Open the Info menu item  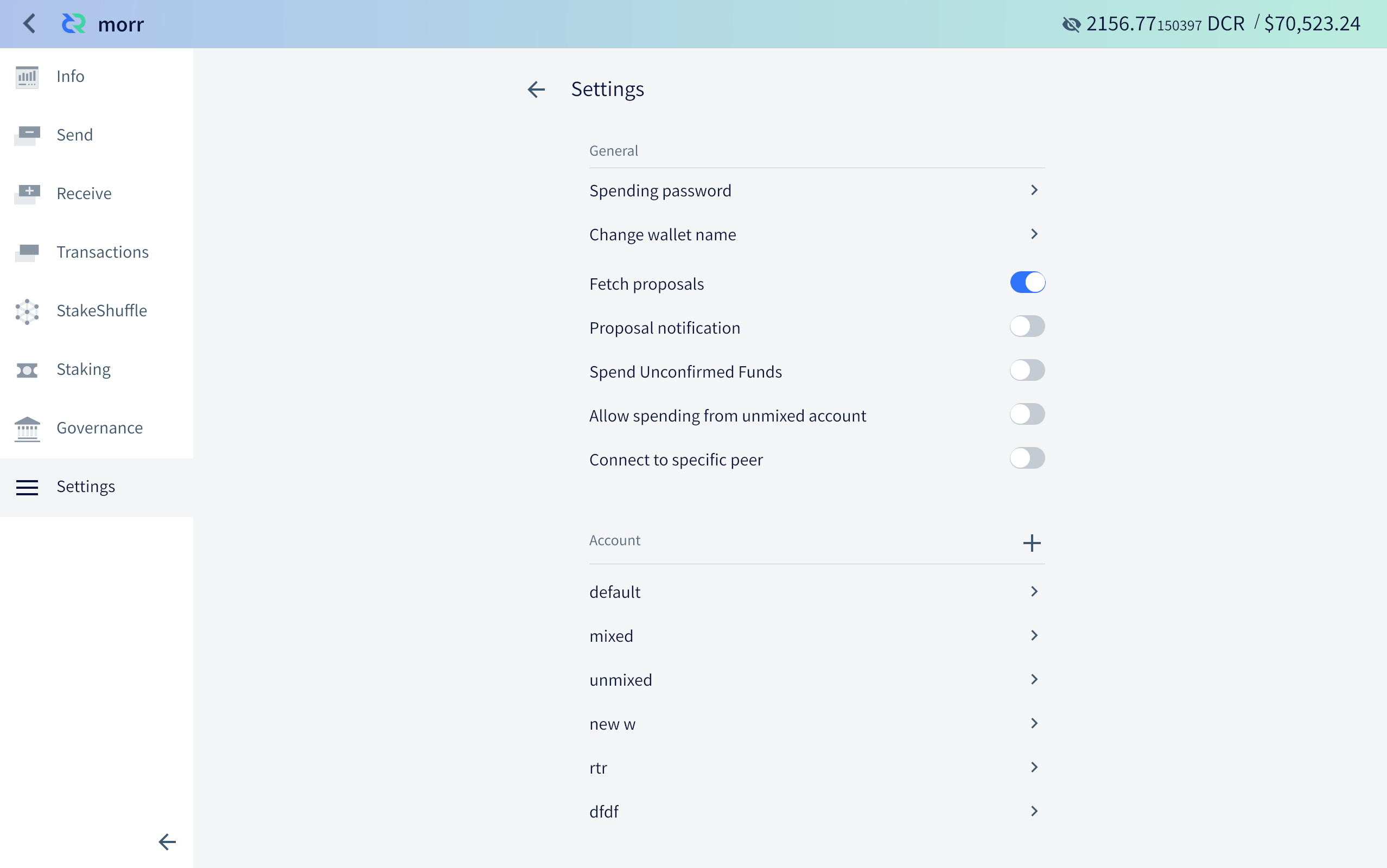pos(97,76)
